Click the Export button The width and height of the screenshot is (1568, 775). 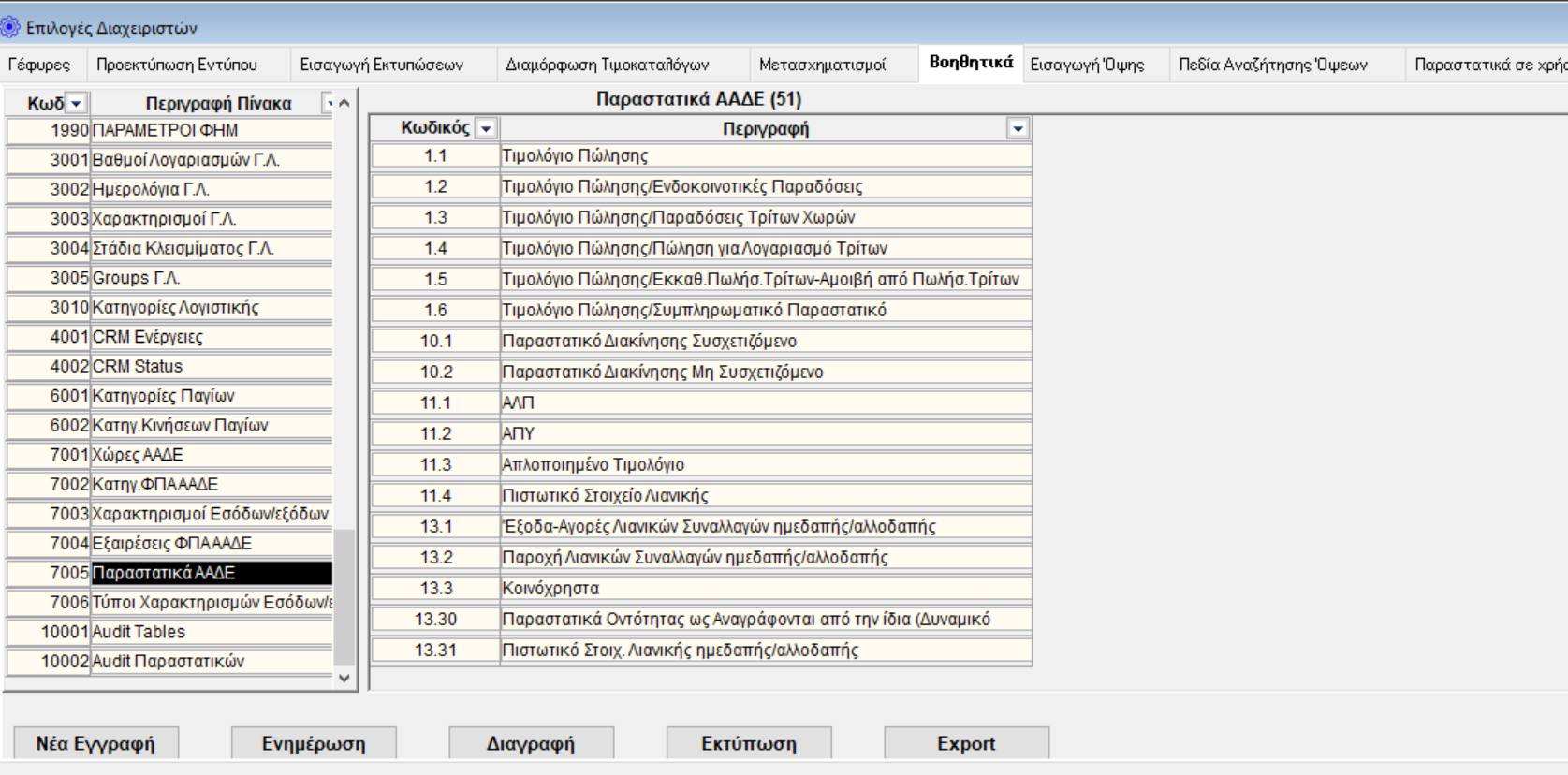click(x=966, y=743)
